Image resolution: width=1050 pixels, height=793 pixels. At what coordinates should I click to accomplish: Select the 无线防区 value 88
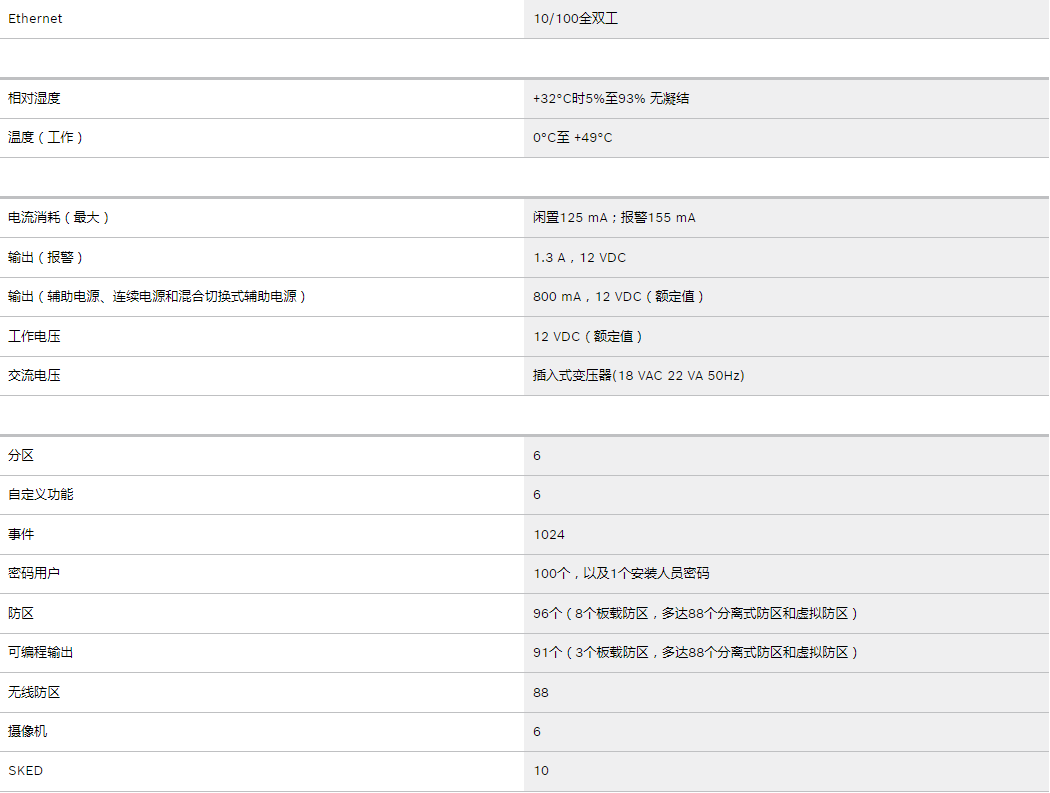[x=541, y=692]
